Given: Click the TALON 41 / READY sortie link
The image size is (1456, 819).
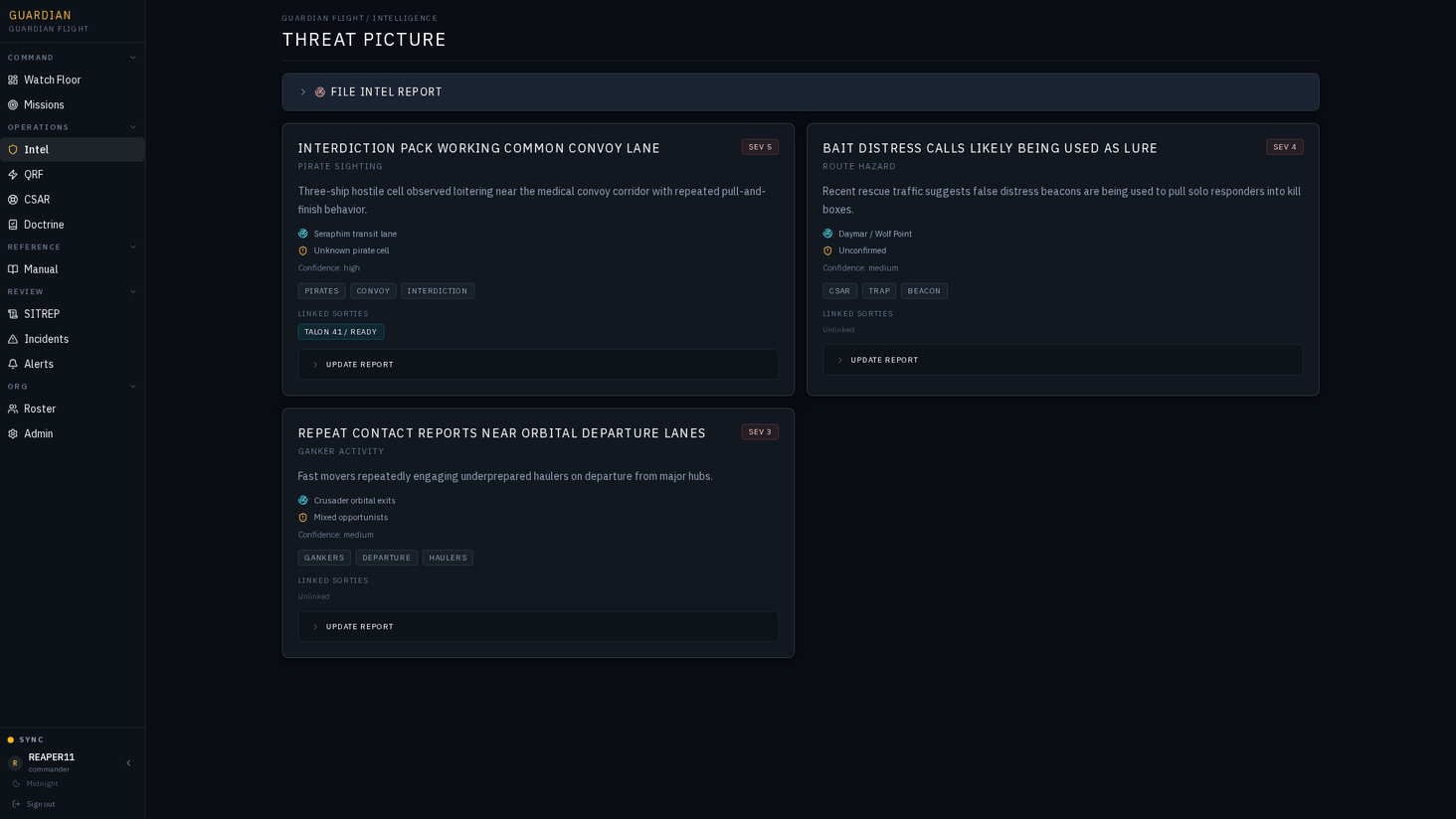Looking at the screenshot, I should [x=340, y=332].
